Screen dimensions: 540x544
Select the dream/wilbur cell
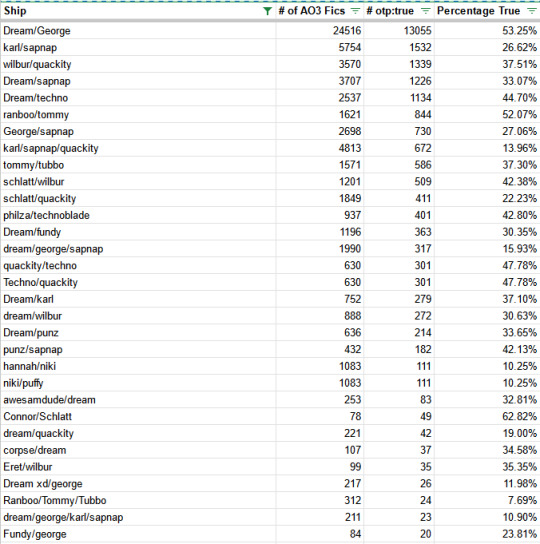point(138,316)
